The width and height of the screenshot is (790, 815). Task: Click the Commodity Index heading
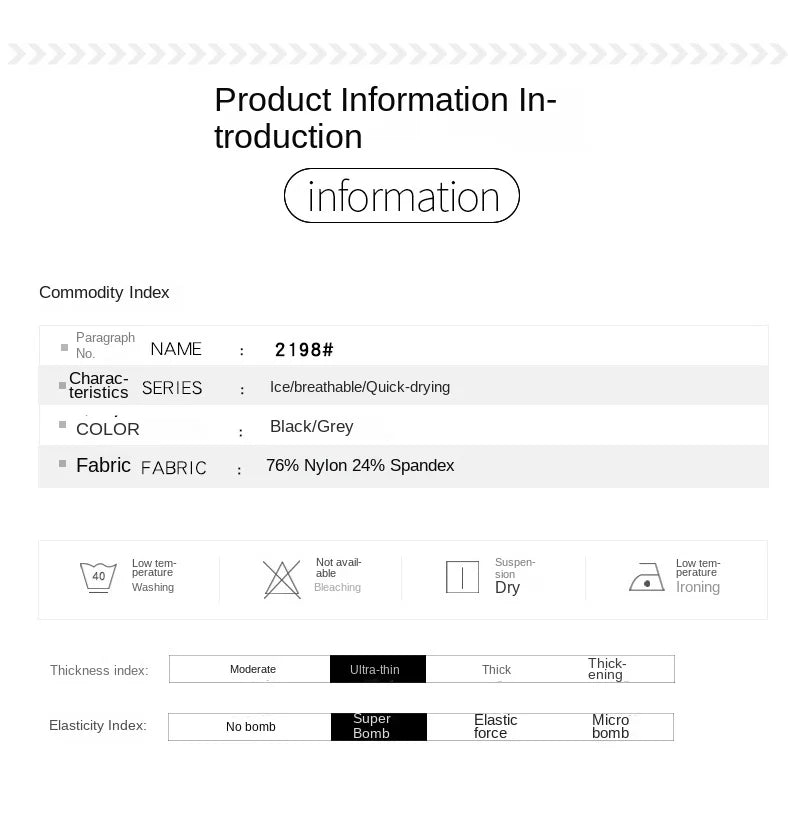click(x=104, y=292)
